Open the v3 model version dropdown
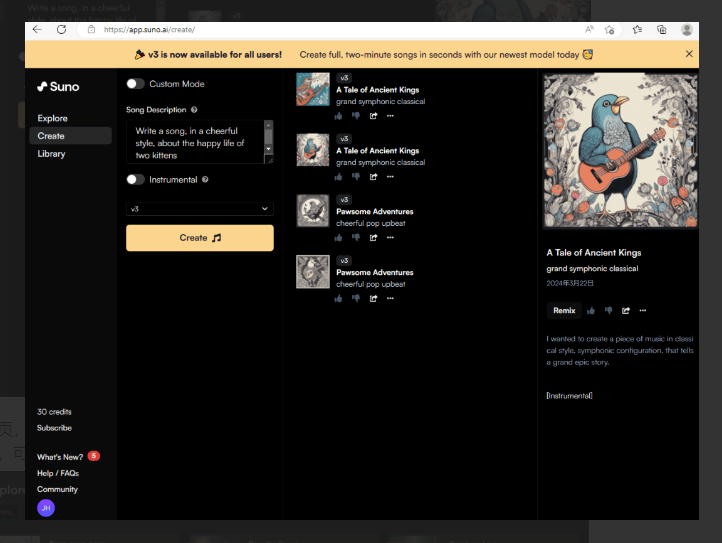This screenshot has width=722, height=543. (199, 209)
